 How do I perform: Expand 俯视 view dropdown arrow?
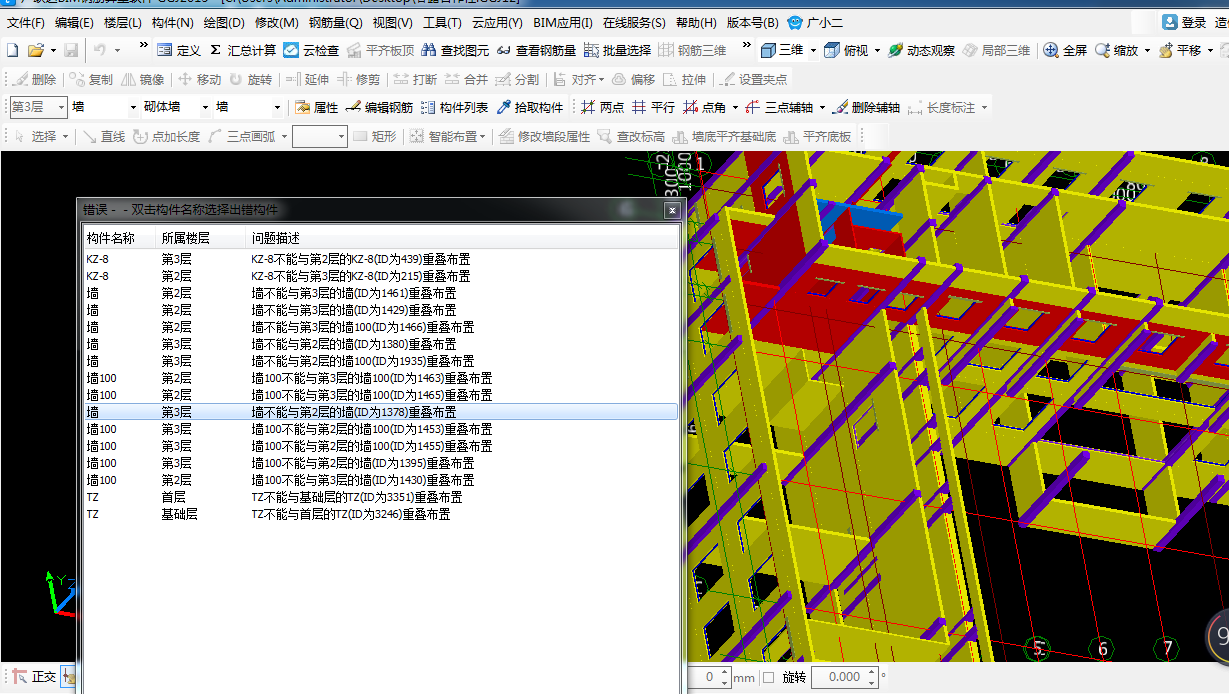[876, 50]
